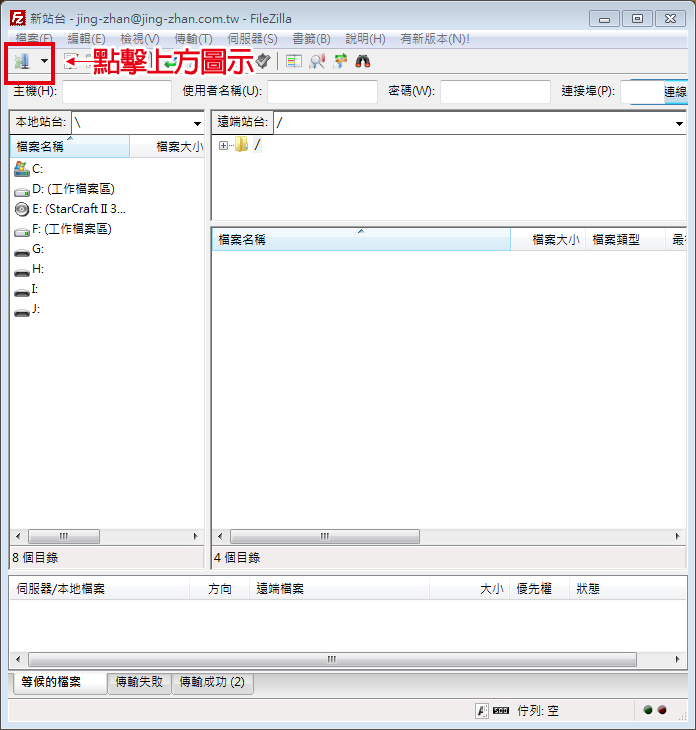Select the remote root / folder icon
Viewport: 696px width, 730px height.
(241, 145)
